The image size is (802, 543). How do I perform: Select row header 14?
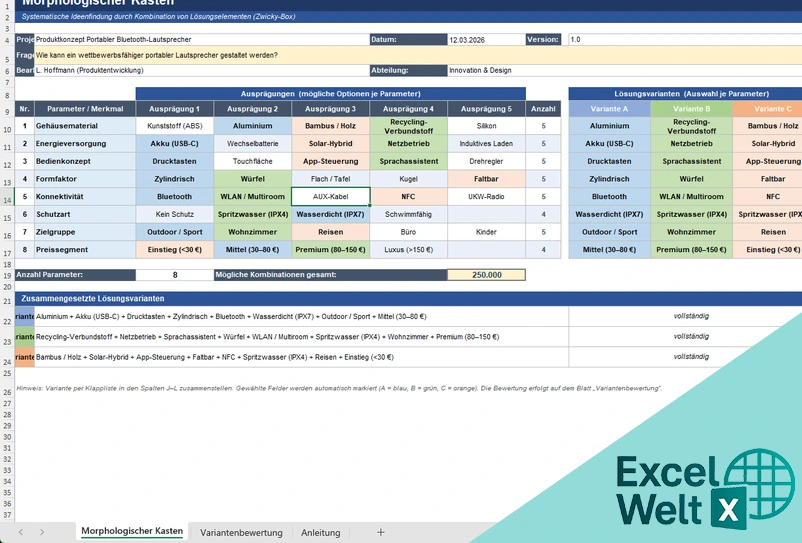(7, 199)
